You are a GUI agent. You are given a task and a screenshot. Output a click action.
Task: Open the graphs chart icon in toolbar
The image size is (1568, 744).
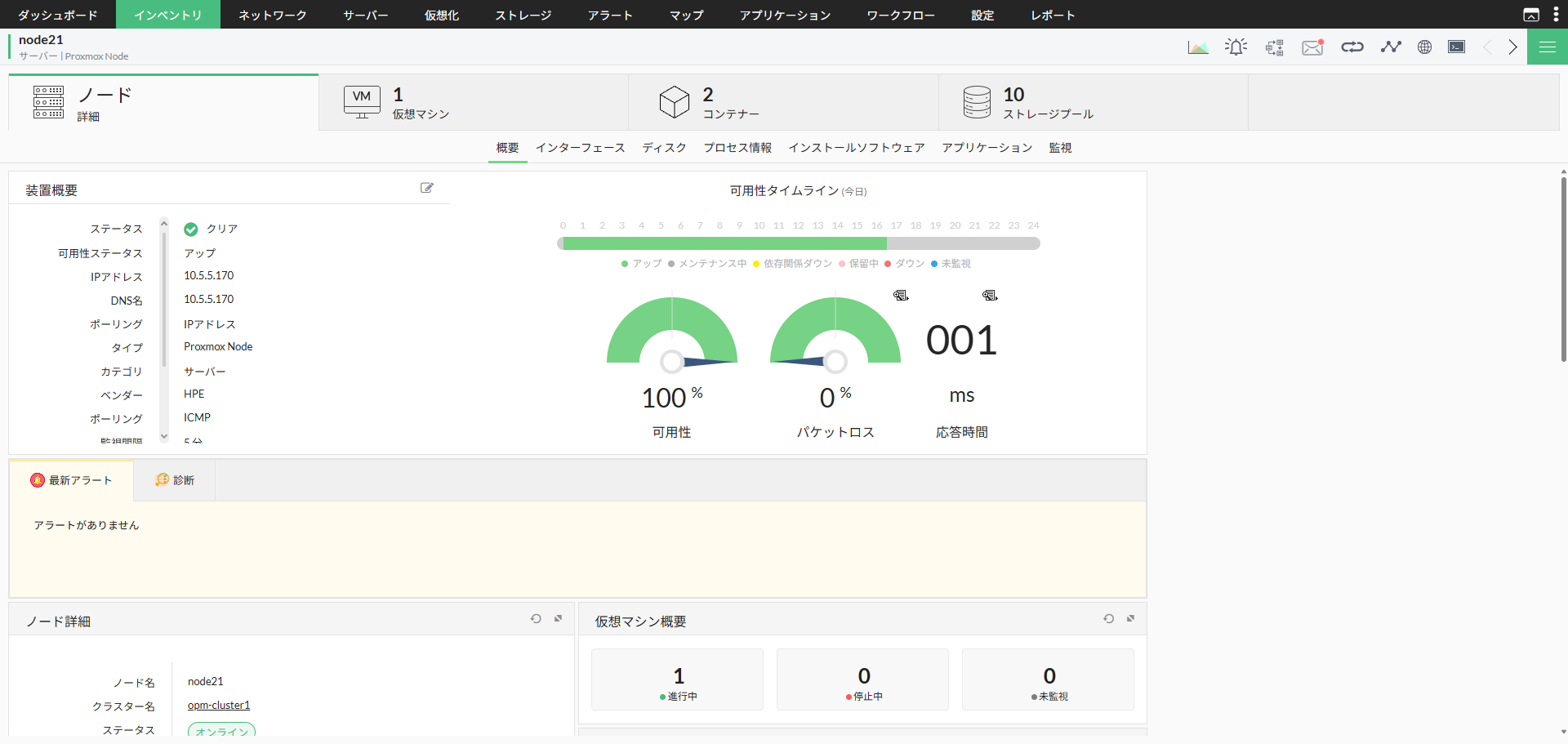1198,47
